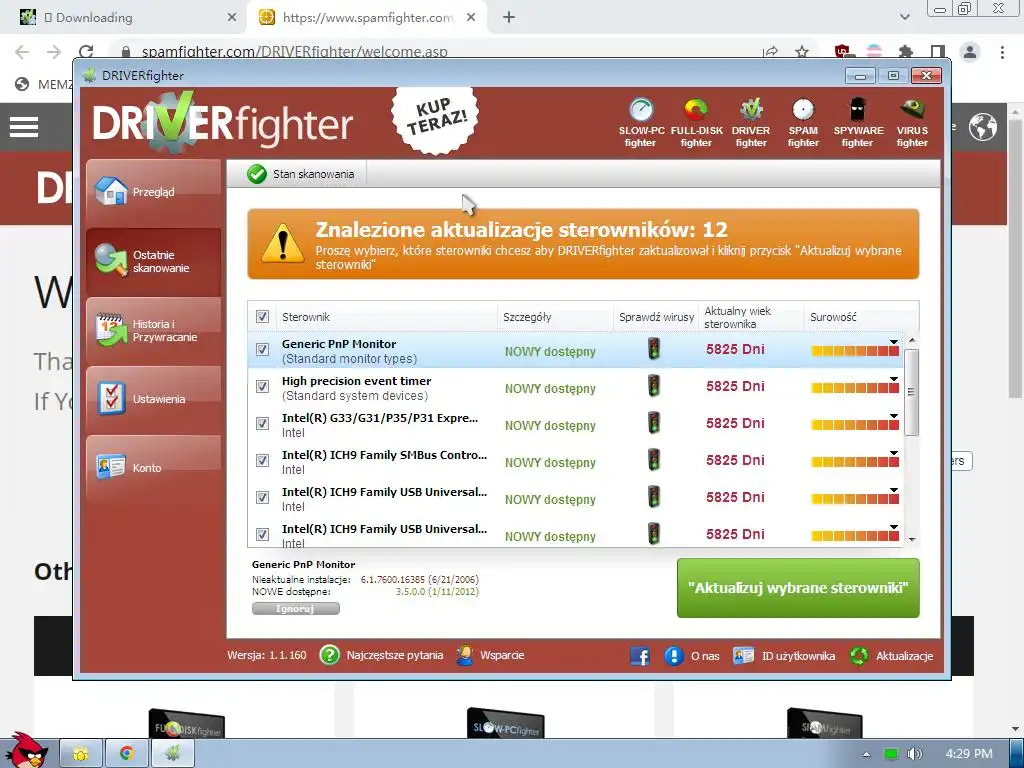Click the volume speaker tray icon

(x=914, y=754)
